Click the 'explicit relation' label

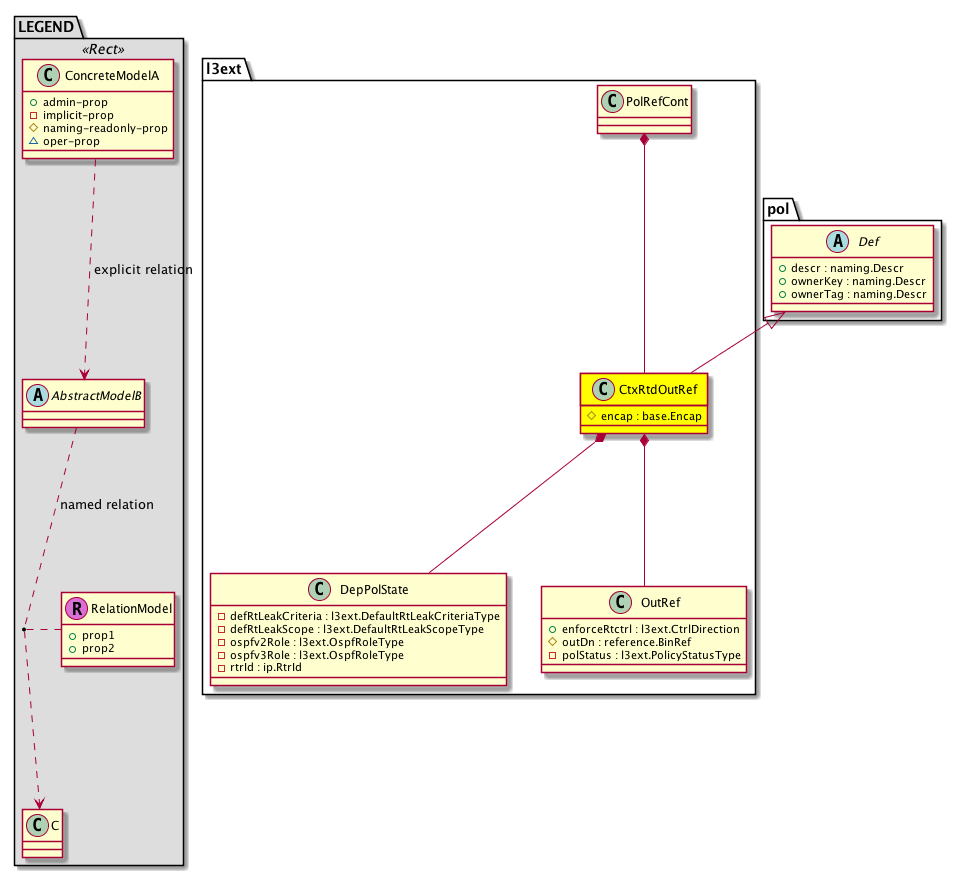coord(142,270)
